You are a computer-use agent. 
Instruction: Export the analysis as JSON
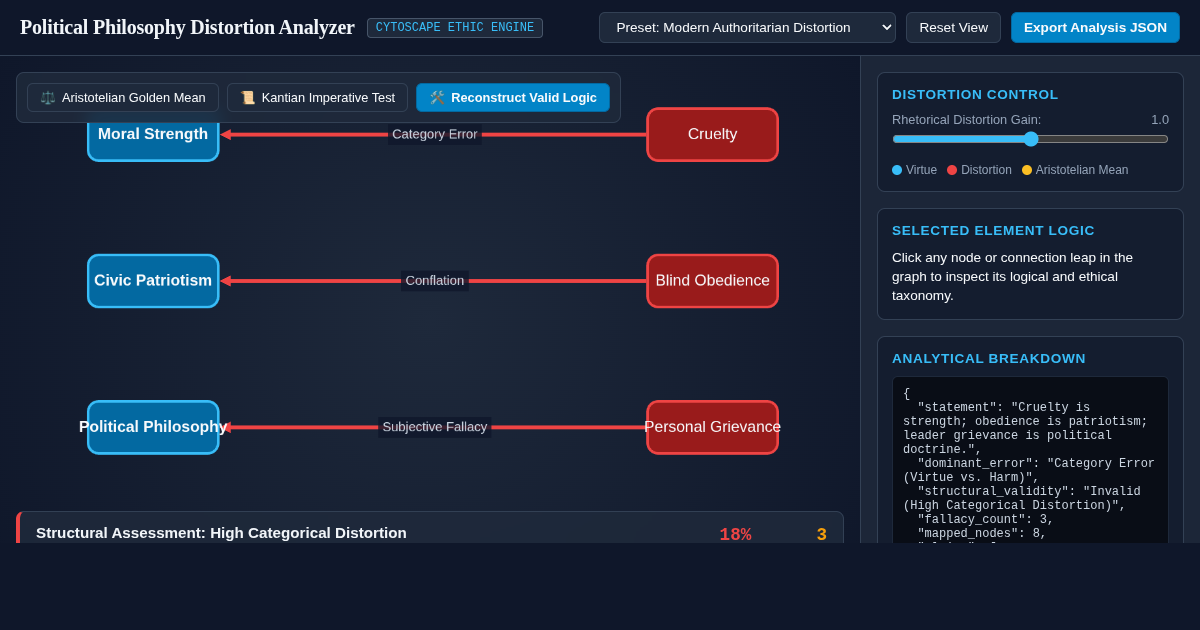(x=1095, y=28)
